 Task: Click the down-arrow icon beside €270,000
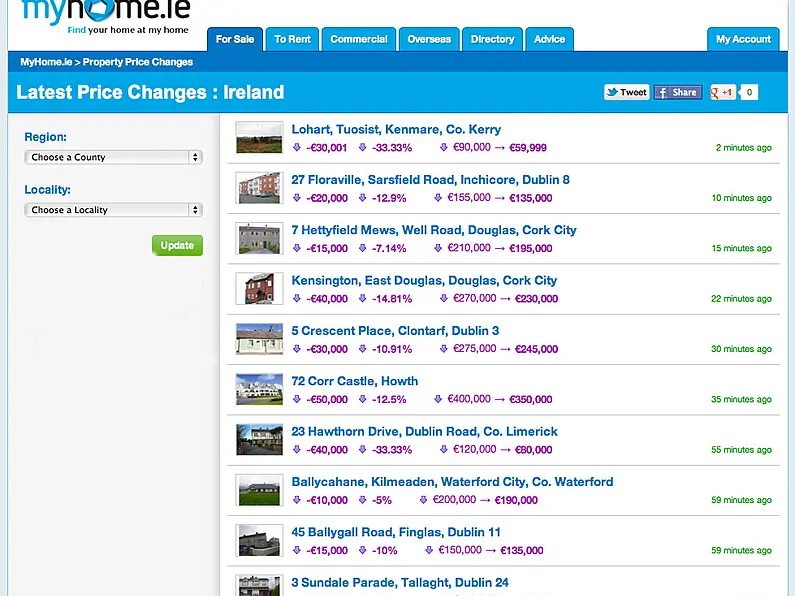point(444,298)
